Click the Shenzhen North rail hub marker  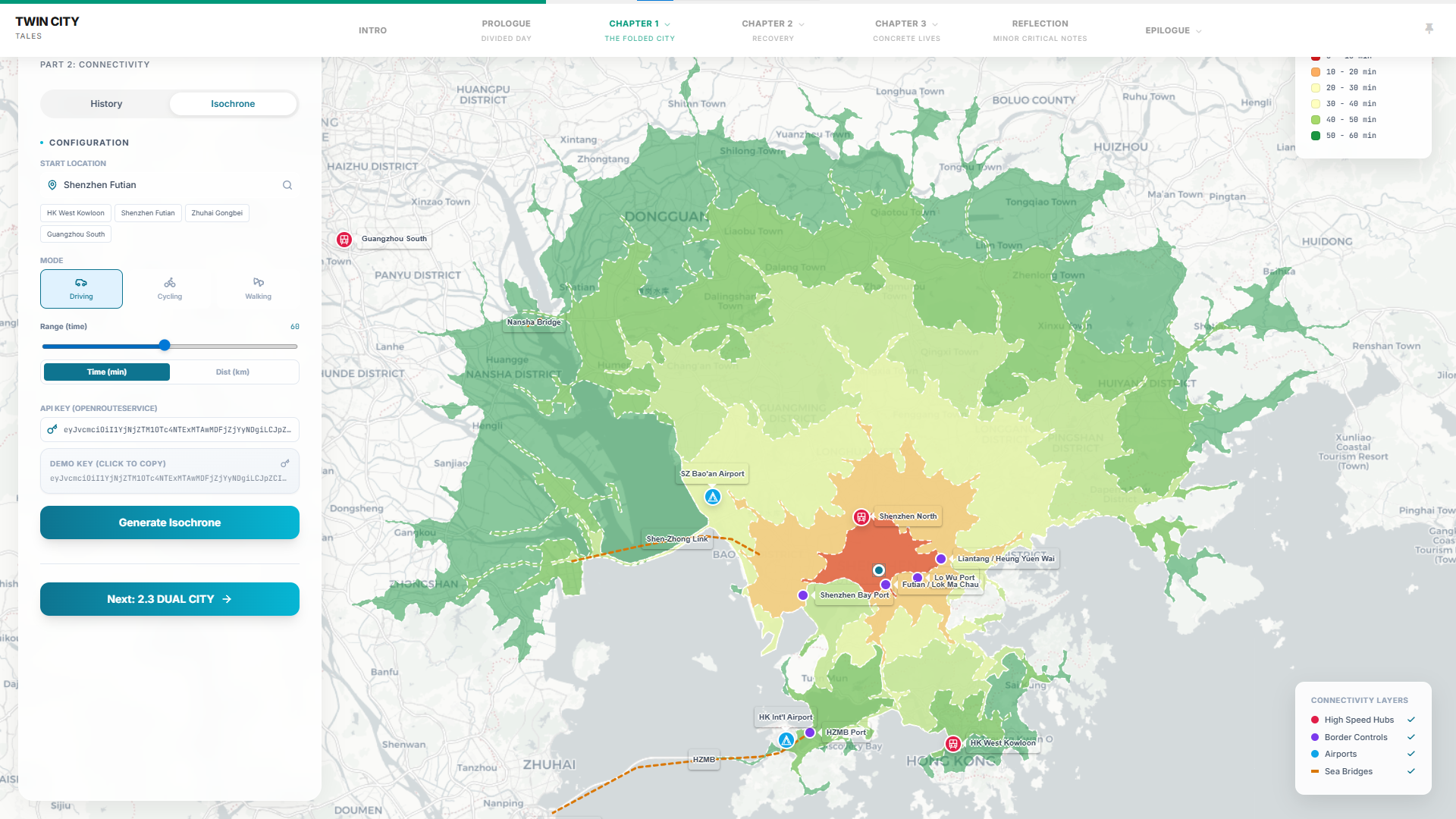tap(861, 517)
